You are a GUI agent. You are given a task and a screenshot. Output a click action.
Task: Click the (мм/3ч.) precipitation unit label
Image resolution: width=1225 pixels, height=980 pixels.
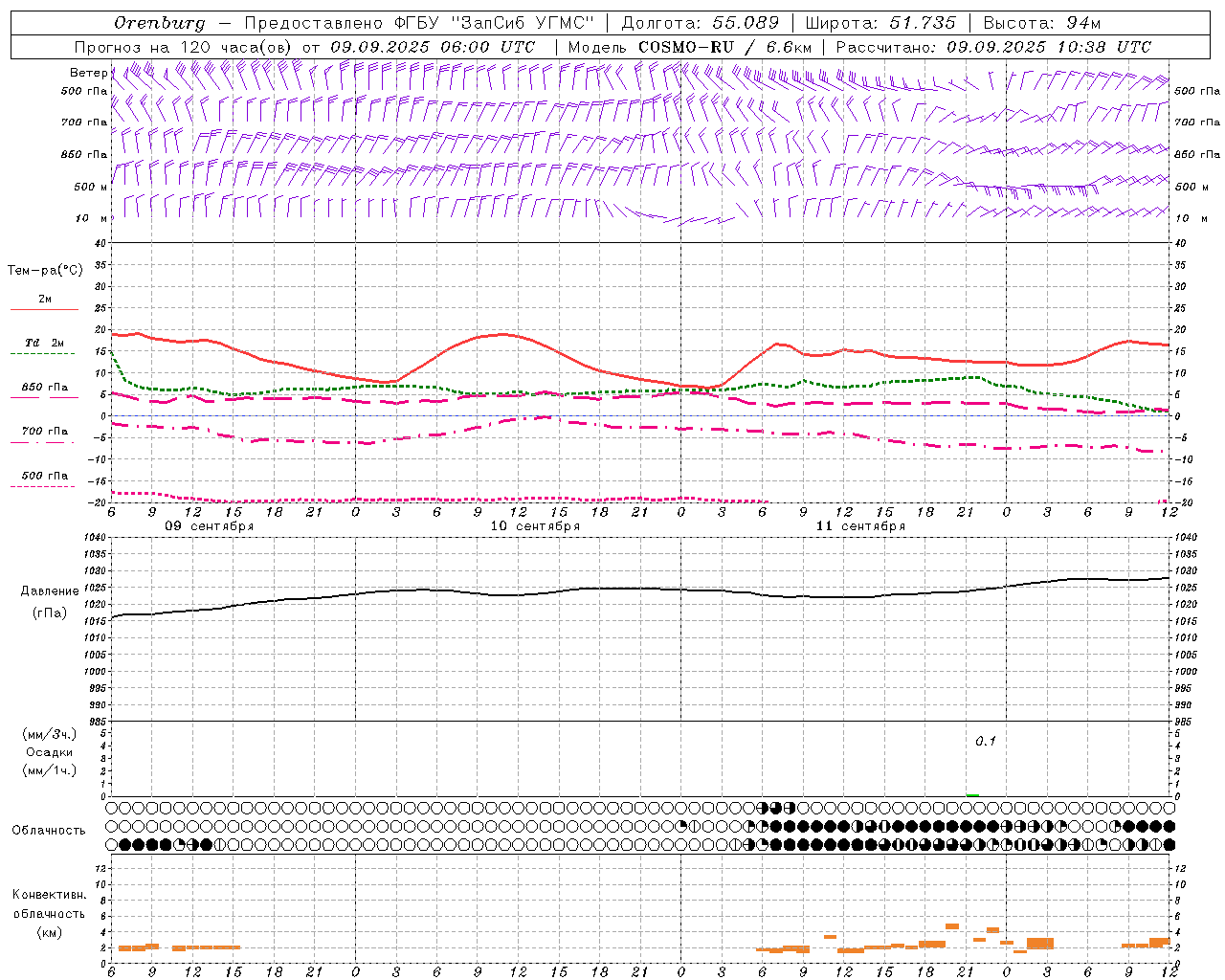pyautogui.click(x=49, y=734)
